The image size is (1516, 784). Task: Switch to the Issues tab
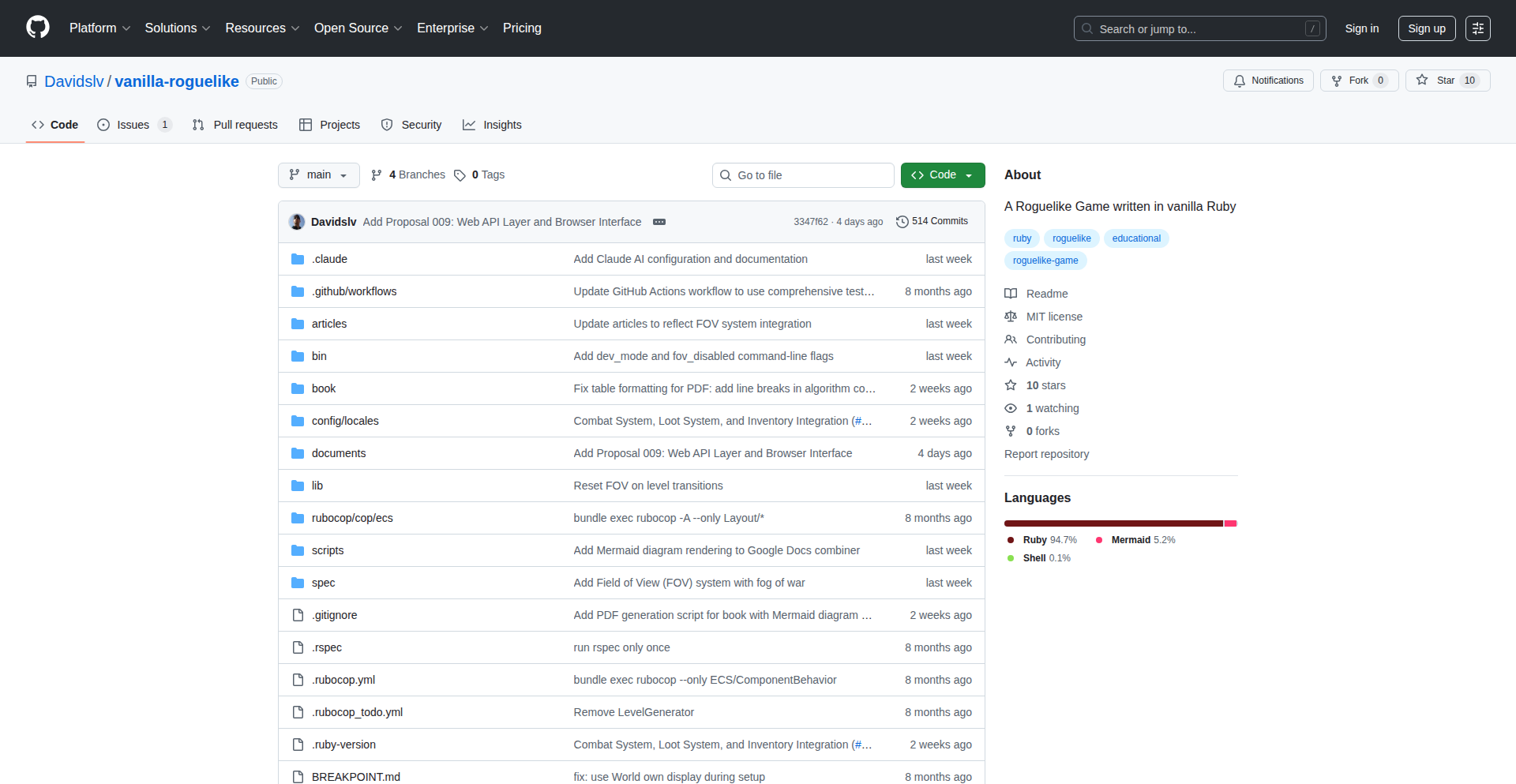click(133, 125)
